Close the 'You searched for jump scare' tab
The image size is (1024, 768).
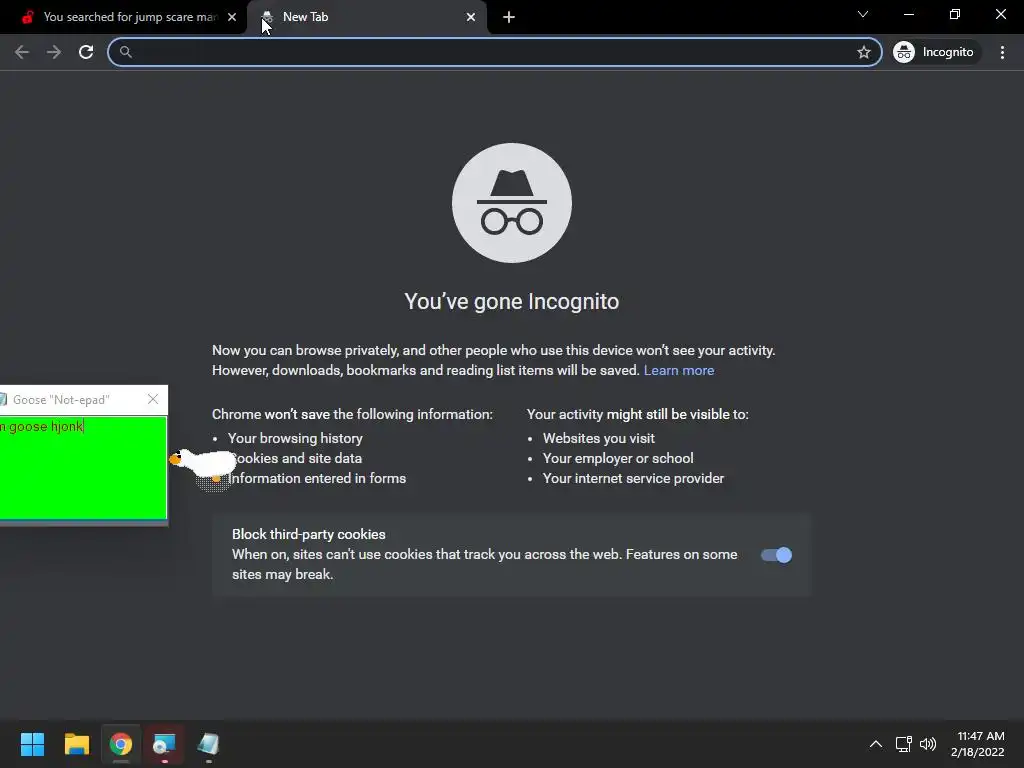point(232,17)
